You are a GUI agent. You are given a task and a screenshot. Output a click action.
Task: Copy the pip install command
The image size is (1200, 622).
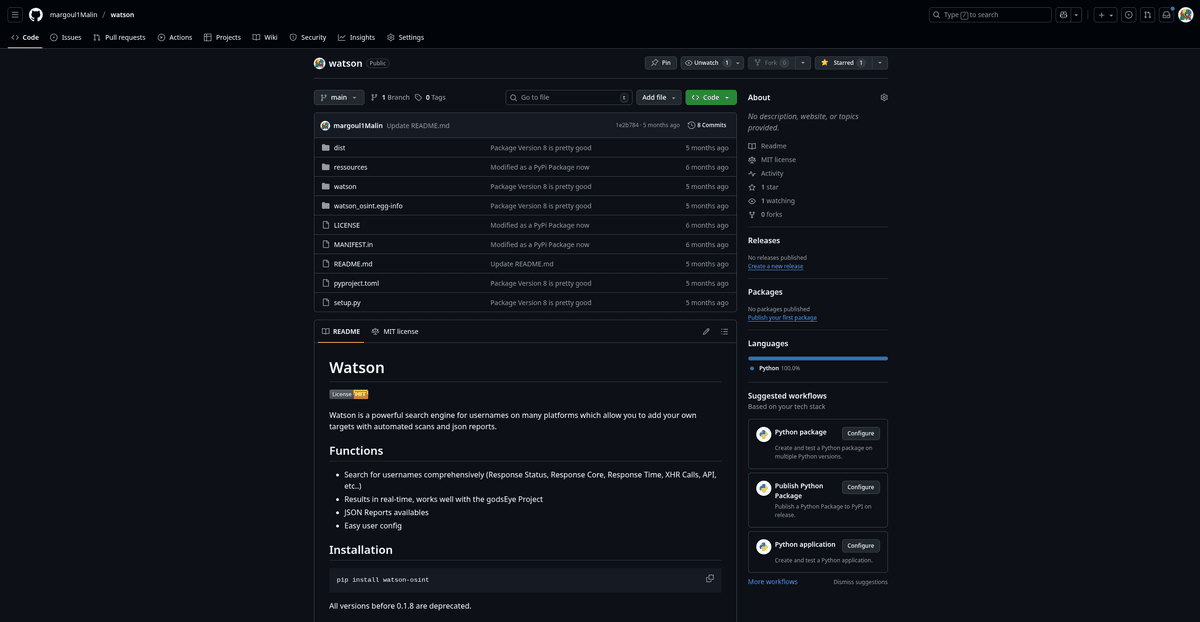coord(710,579)
